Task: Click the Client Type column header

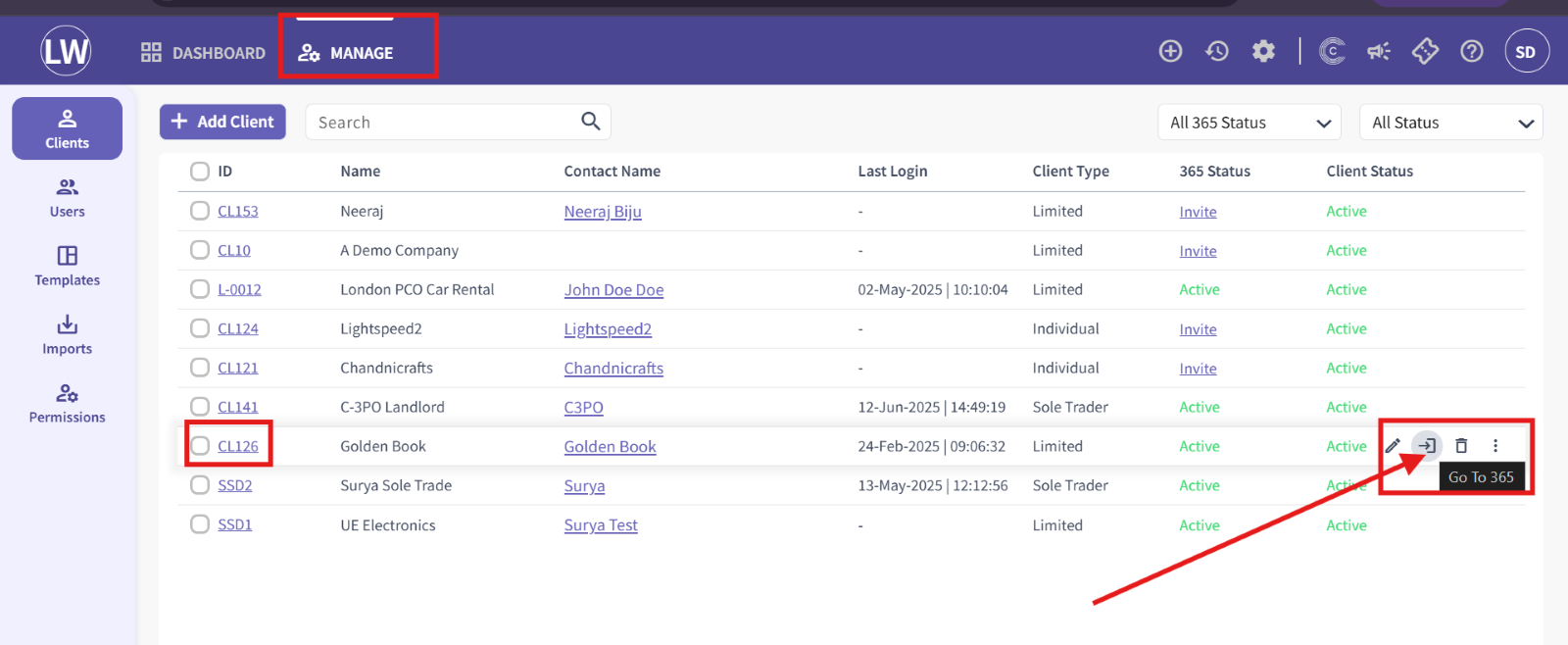Action: pyautogui.click(x=1070, y=171)
